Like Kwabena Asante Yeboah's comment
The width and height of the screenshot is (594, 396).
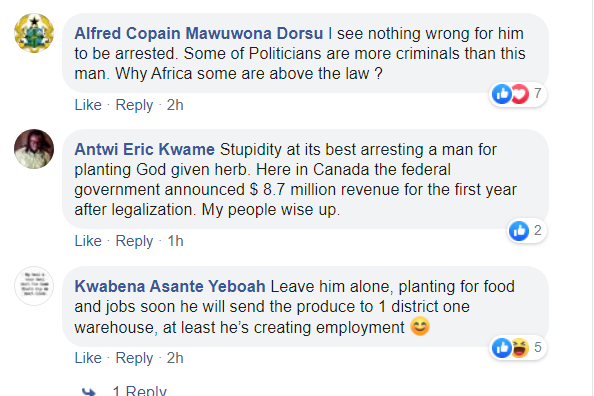[88, 358]
